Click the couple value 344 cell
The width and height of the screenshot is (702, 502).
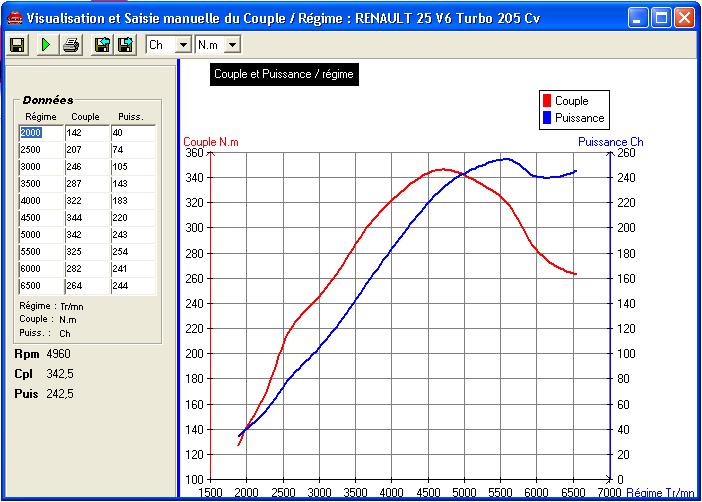click(87, 218)
